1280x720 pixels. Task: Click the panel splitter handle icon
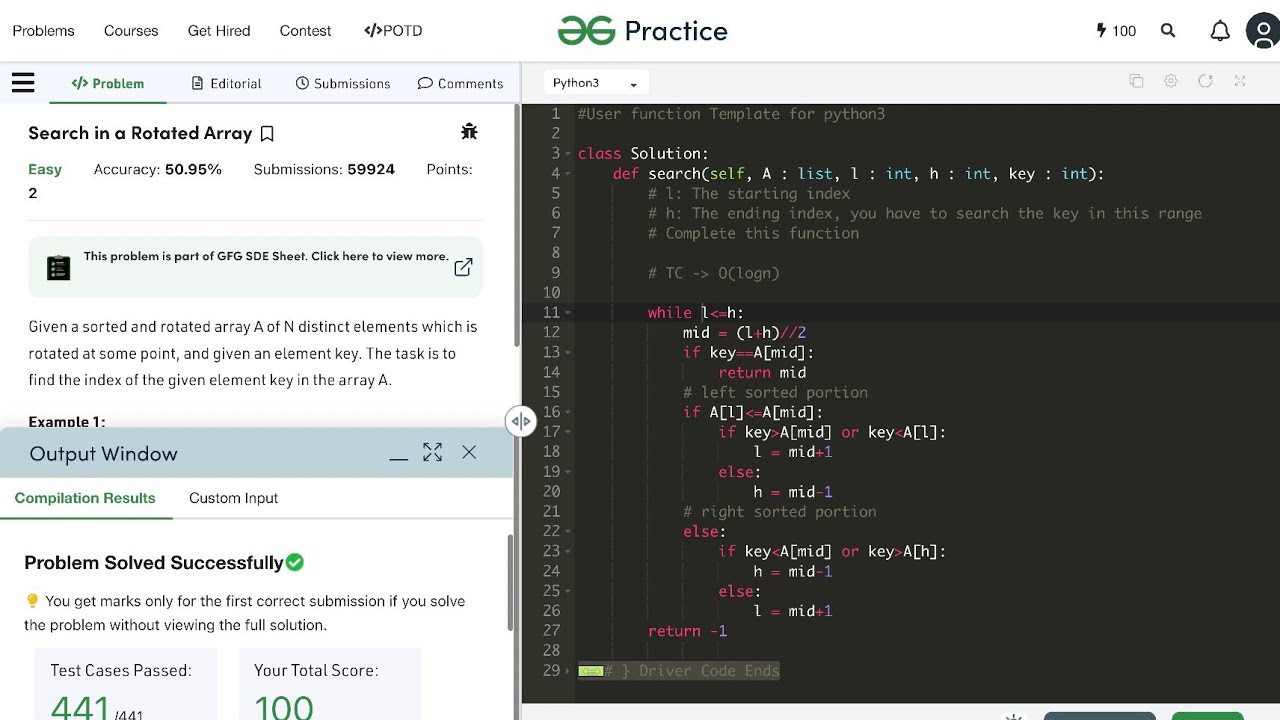point(521,421)
